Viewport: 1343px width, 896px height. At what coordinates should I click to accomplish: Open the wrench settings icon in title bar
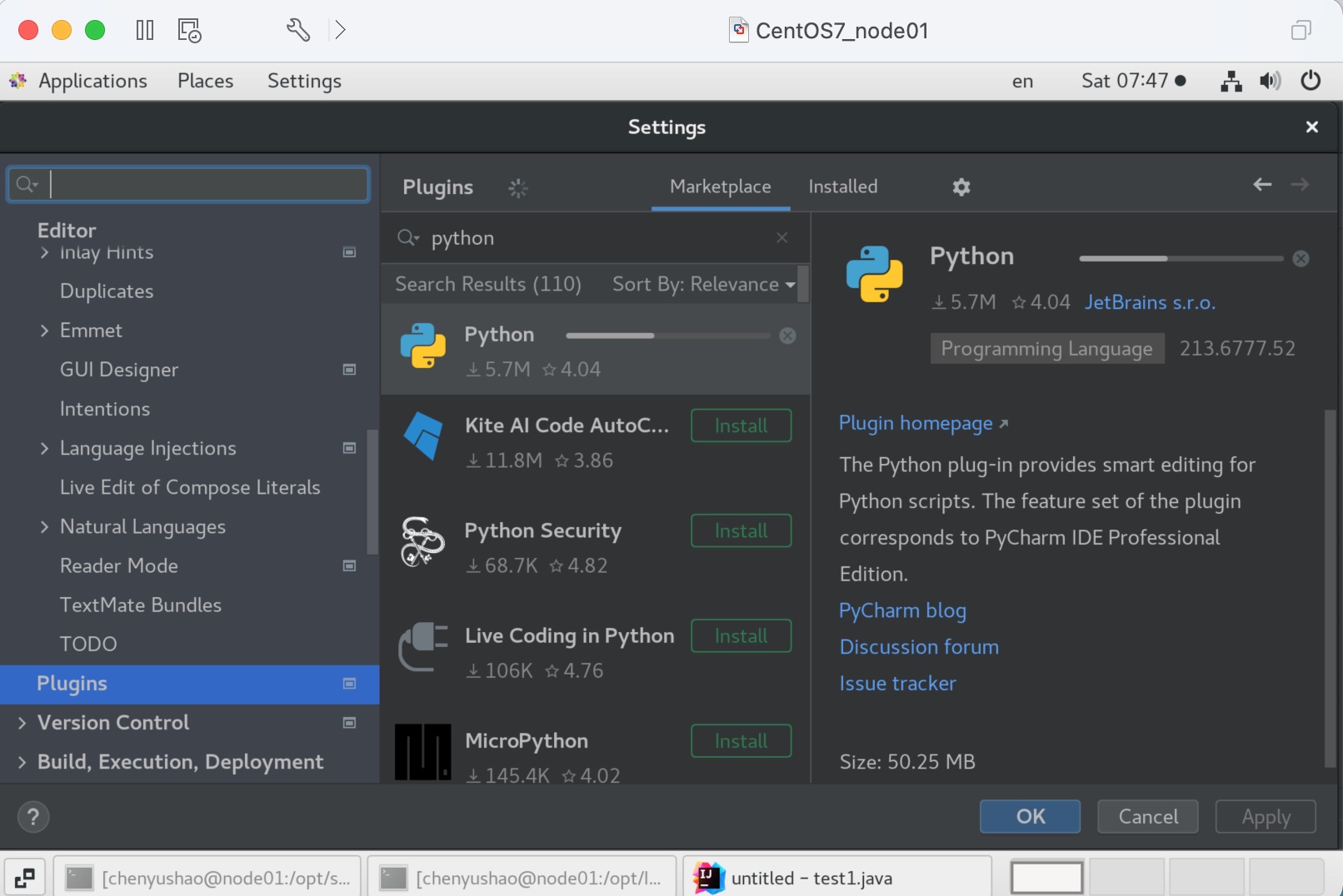(298, 31)
